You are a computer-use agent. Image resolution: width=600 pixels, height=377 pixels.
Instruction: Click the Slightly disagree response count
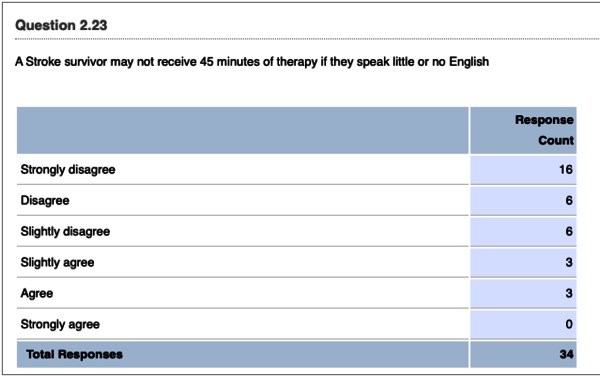(569, 231)
